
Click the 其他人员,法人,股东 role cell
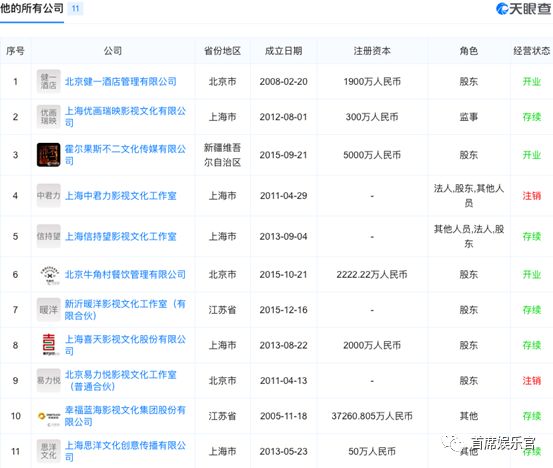469,237
